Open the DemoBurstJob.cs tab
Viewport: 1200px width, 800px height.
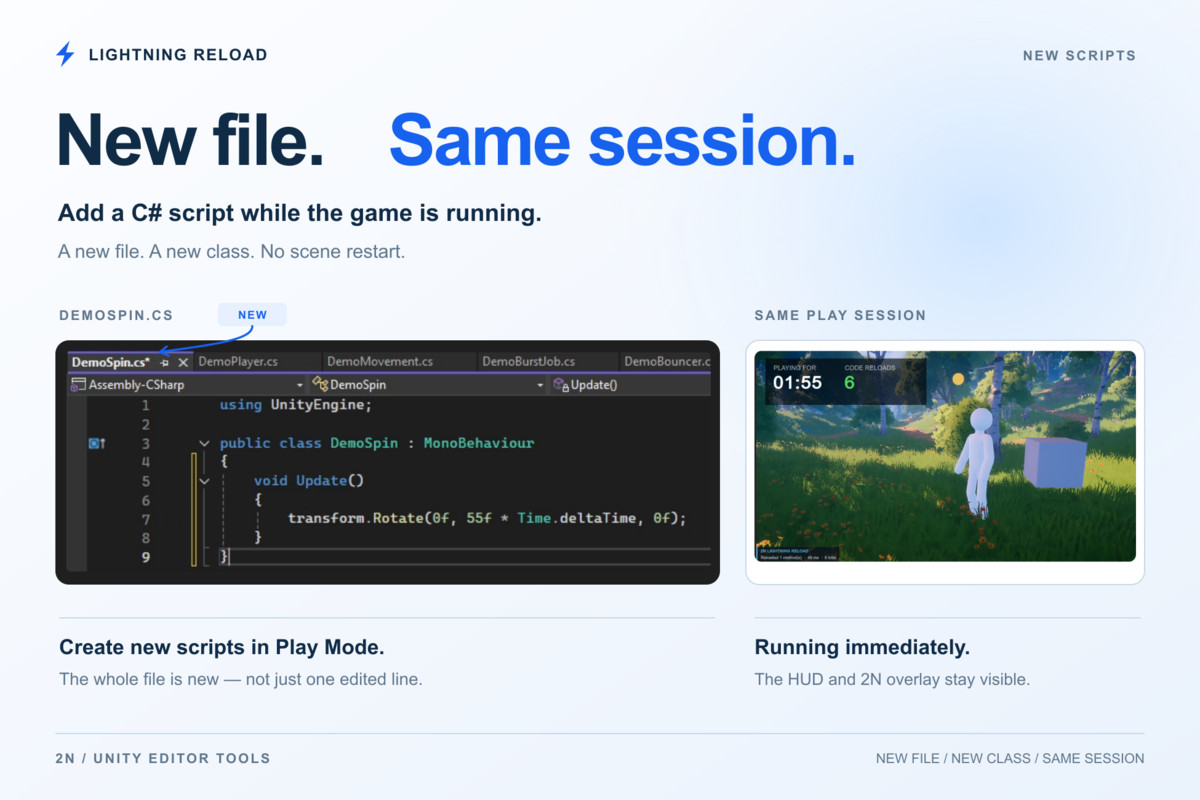tap(528, 362)
